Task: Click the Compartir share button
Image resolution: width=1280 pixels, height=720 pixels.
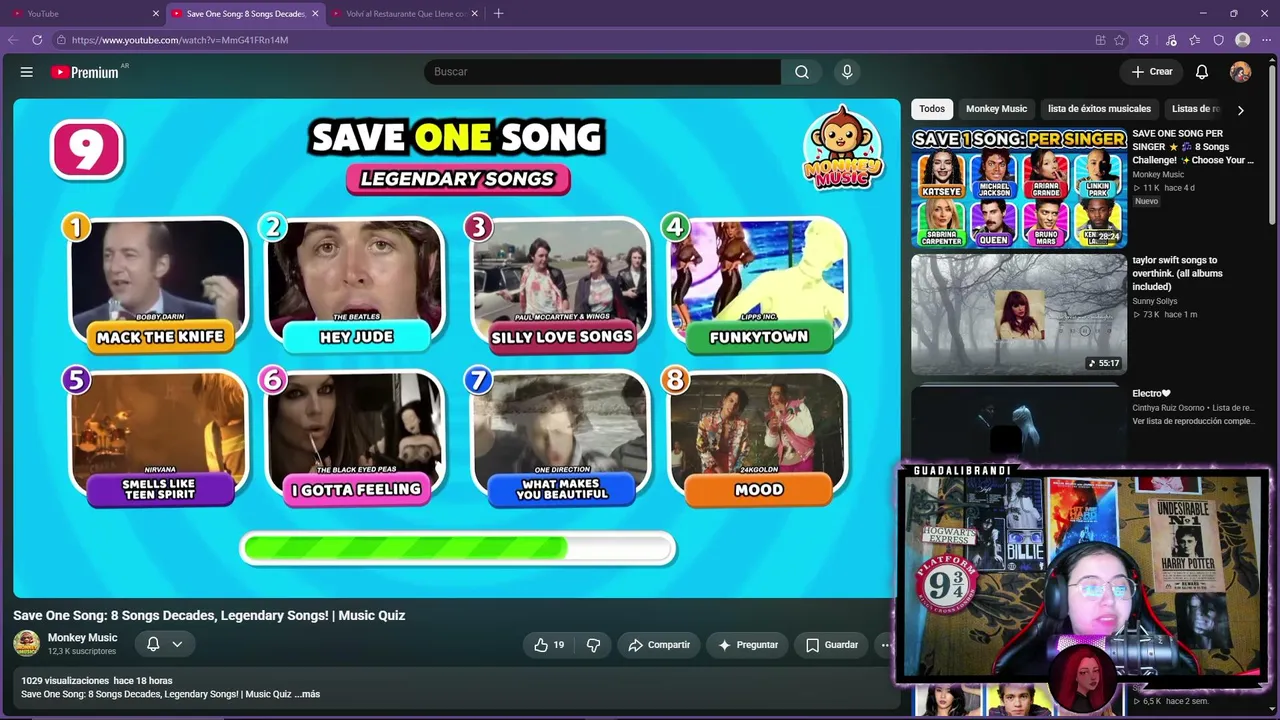Action: 659,645
